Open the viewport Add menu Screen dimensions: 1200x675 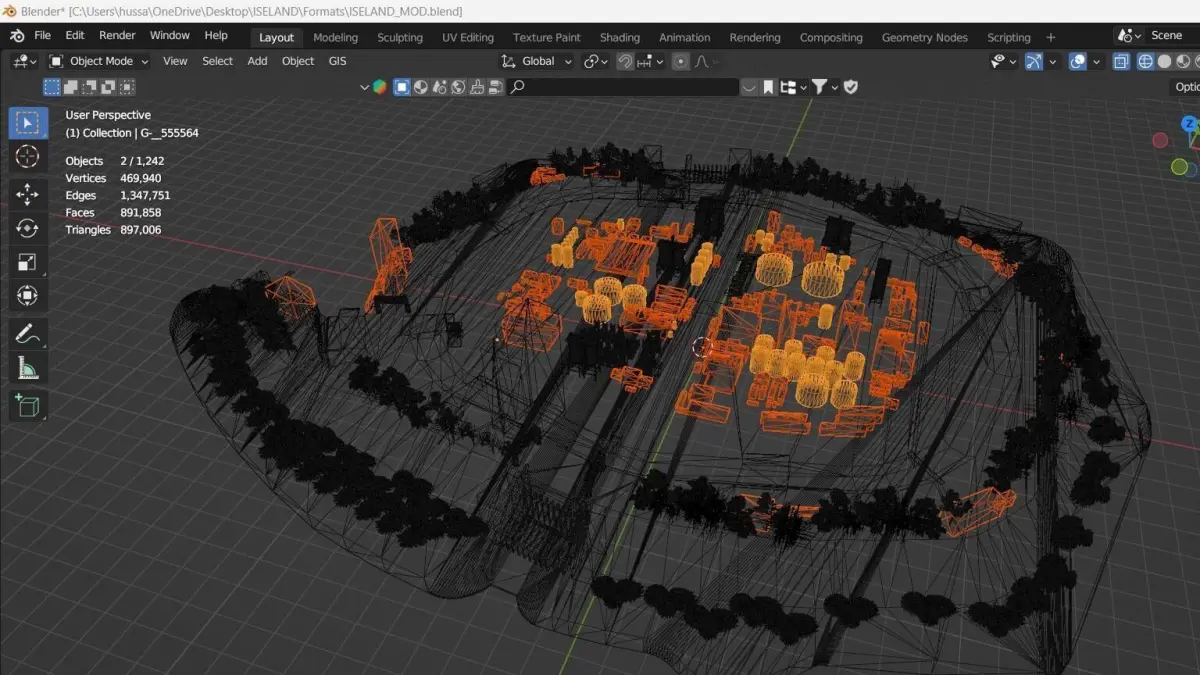[257, 61]
